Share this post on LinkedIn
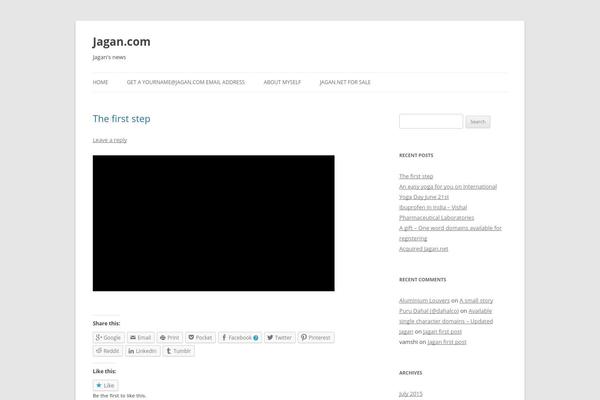Image resolution: width=600 pixels, height=400 pixels. coord(142,351)
